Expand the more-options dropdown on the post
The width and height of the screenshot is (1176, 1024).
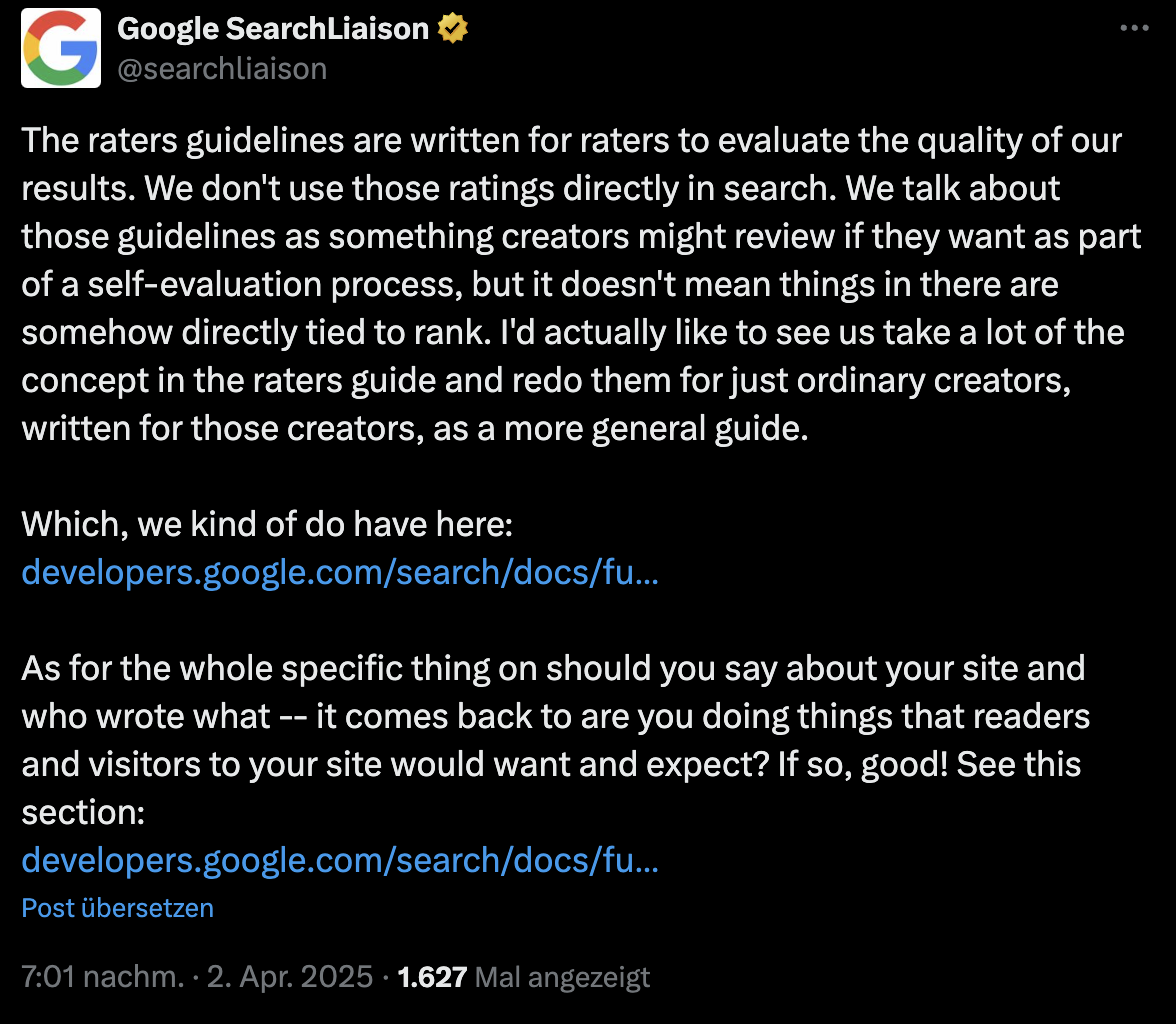[1136, 28]
